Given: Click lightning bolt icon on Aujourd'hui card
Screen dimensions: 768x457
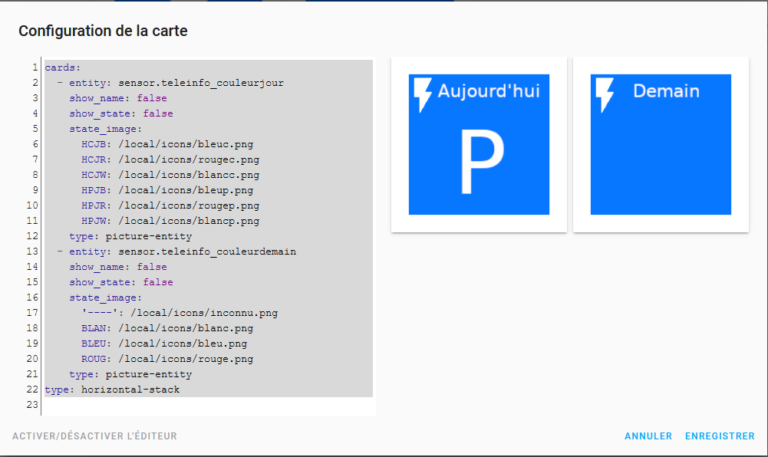Looking at the screenshot, I should (423, 94).
